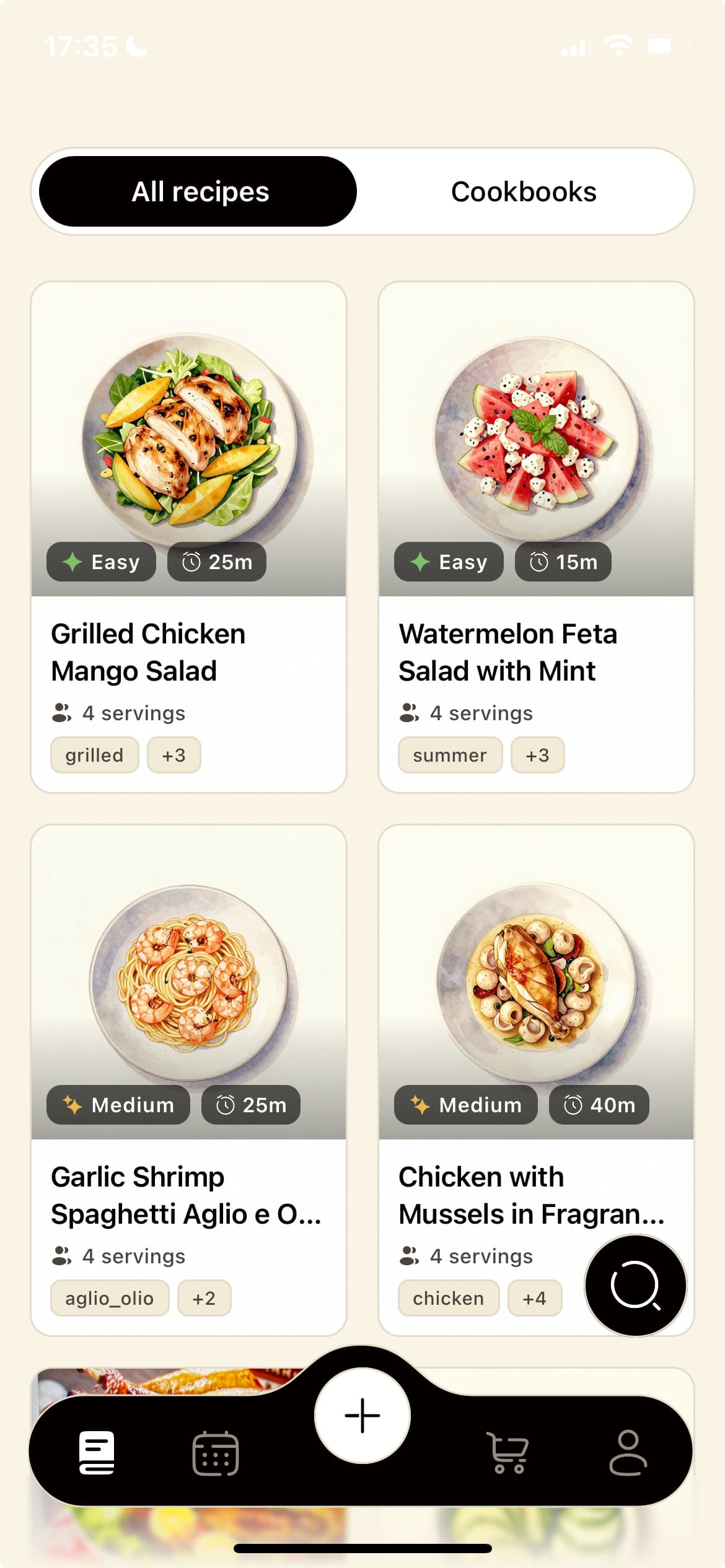The image size is (725, 1568).
Task: Open the shopping cart tab
Action: [507, 1453]
